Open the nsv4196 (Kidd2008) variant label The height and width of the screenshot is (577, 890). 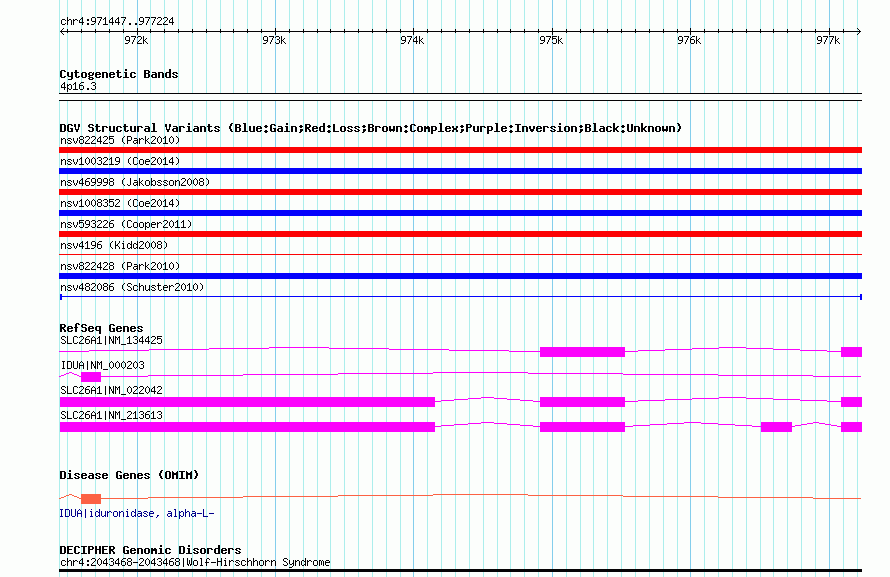point(114,245)
